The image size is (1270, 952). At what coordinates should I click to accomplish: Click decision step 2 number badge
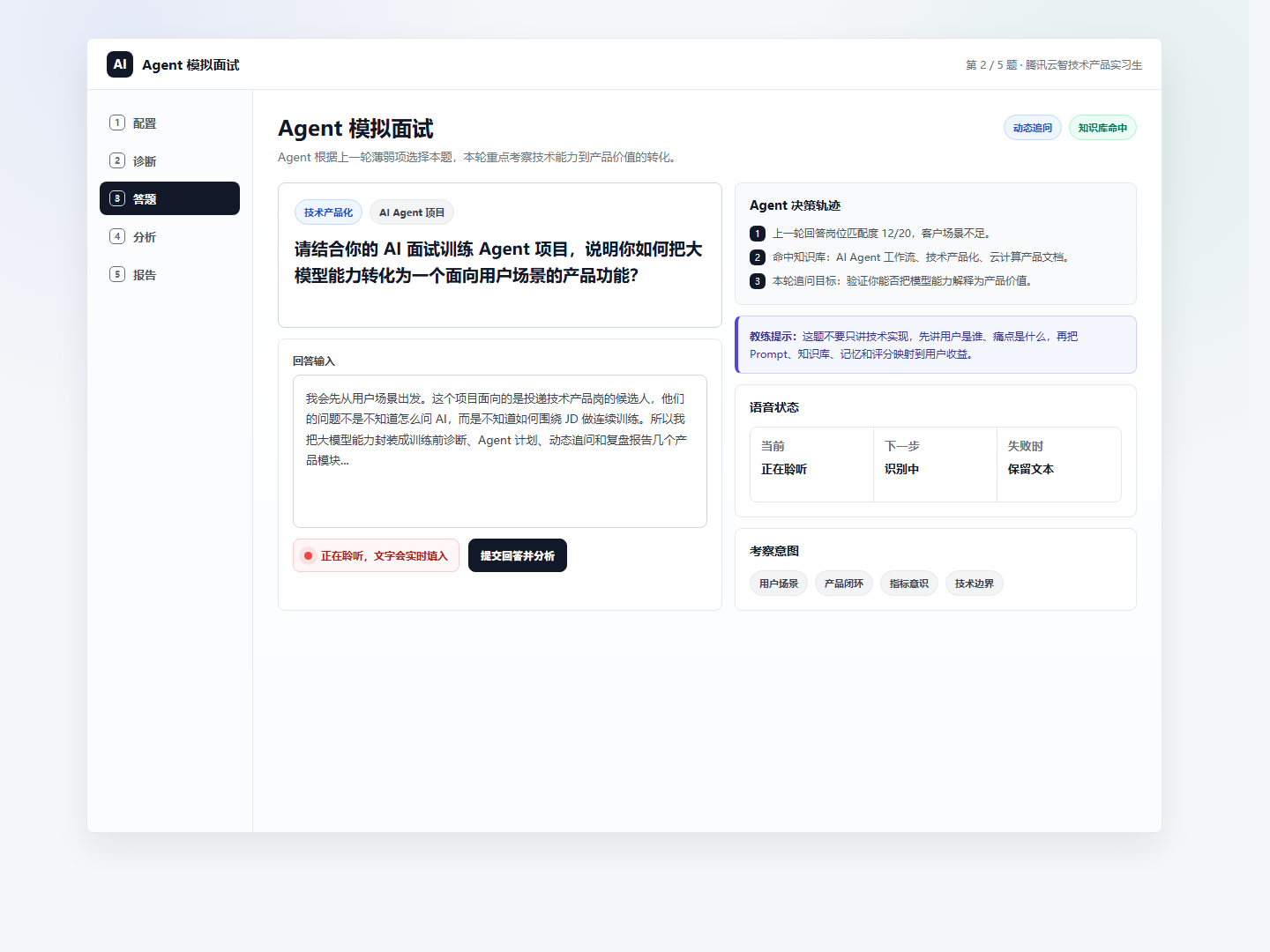pos(758,257)
